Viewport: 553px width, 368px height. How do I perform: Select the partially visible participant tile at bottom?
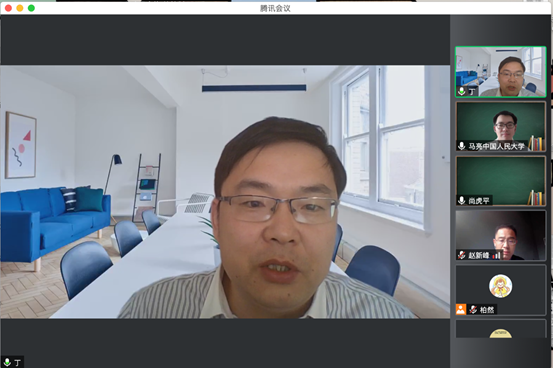tap(500, 329)
